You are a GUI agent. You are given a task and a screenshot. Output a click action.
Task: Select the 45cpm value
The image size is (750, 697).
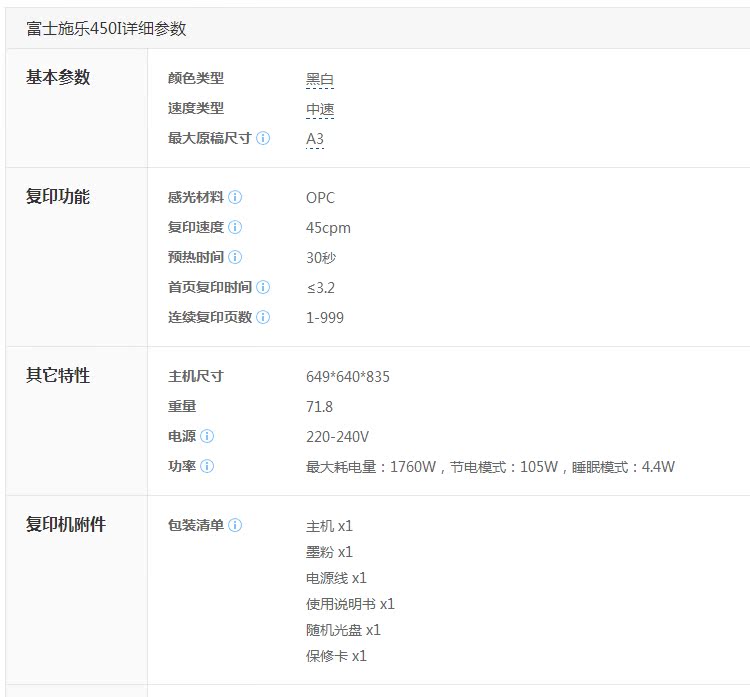[328, 228]
